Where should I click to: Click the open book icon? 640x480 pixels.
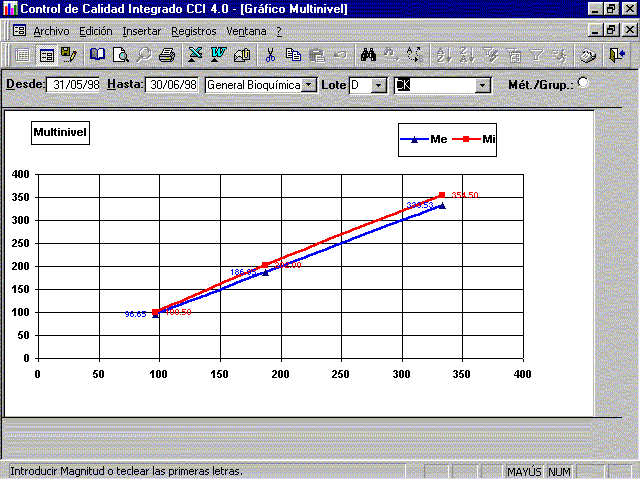click(x=98, y=55)
